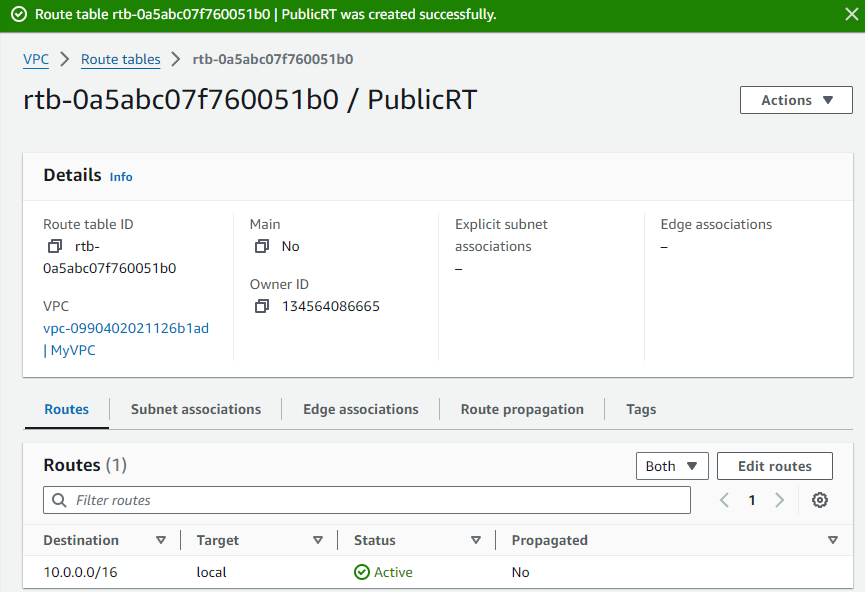Copy the Main value using its copy icon
The image size is (865, 592).
tap(259, 245)
